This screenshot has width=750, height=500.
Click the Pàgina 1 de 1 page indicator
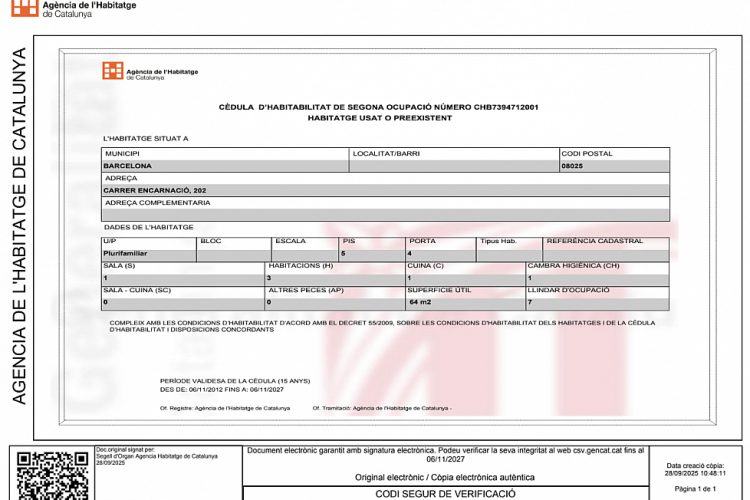[x=696, y=488]
